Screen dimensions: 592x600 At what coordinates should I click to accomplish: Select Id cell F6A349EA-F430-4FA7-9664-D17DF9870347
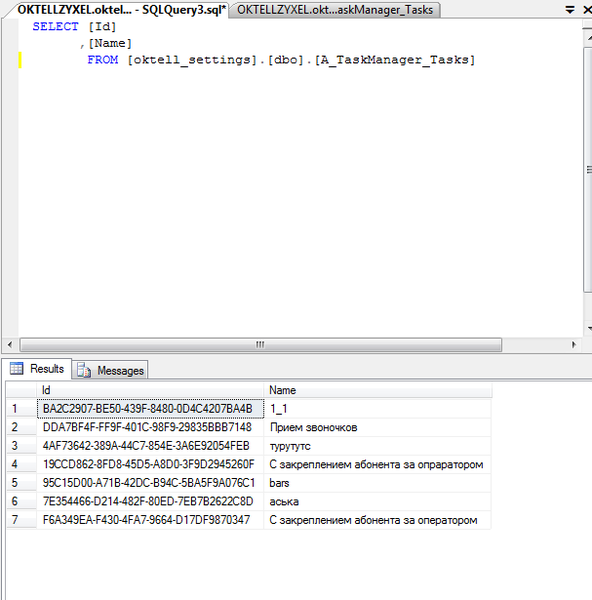tap(150, 520)
